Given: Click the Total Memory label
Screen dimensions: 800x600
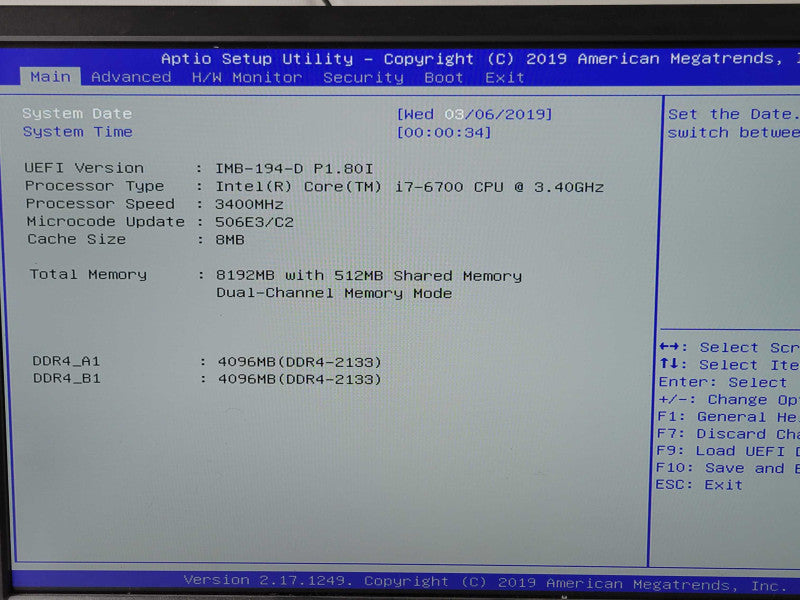Looking at the screenshot, I should click(x=88, y=274).
